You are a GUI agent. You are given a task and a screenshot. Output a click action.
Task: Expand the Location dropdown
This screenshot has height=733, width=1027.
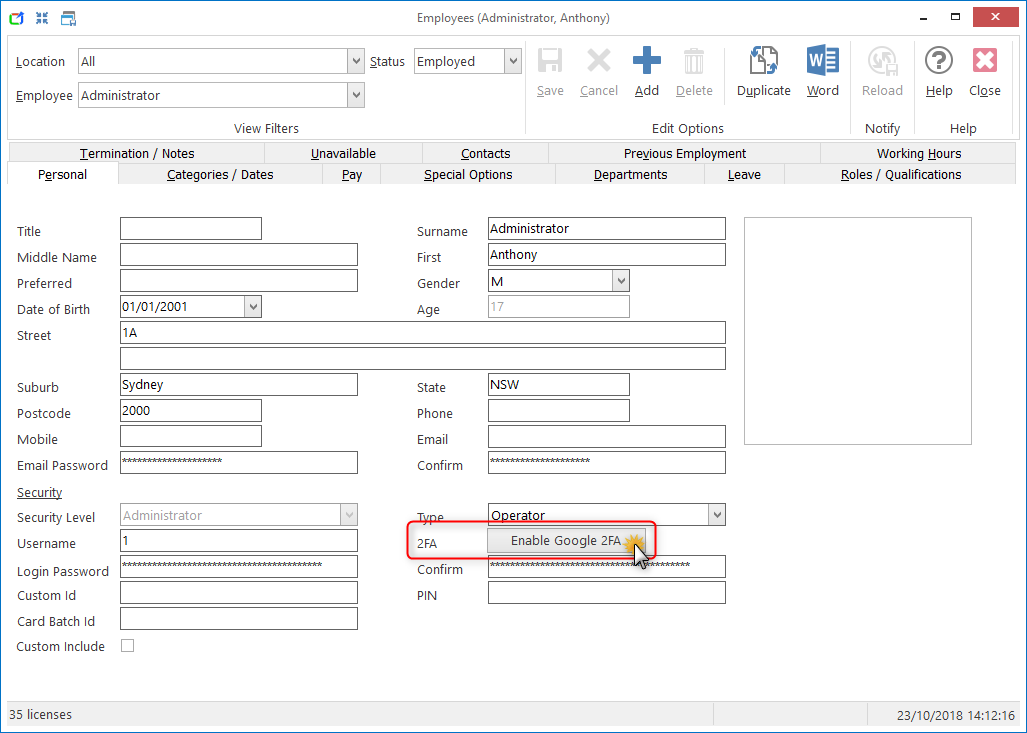click(x=356, y=62)
